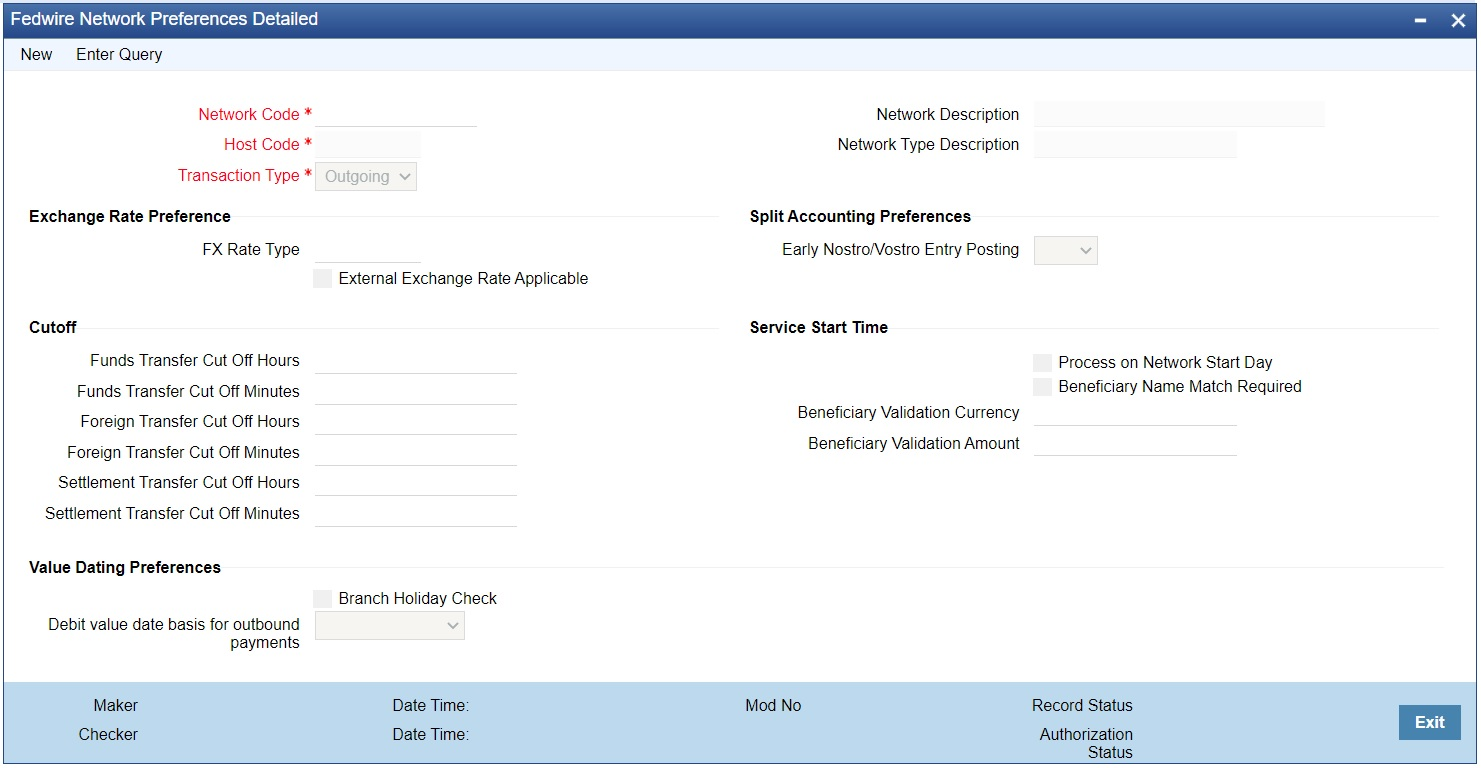Focus the Network Code field
The height and width of the screenshot is (768, 1481).
tap(396, 114)
